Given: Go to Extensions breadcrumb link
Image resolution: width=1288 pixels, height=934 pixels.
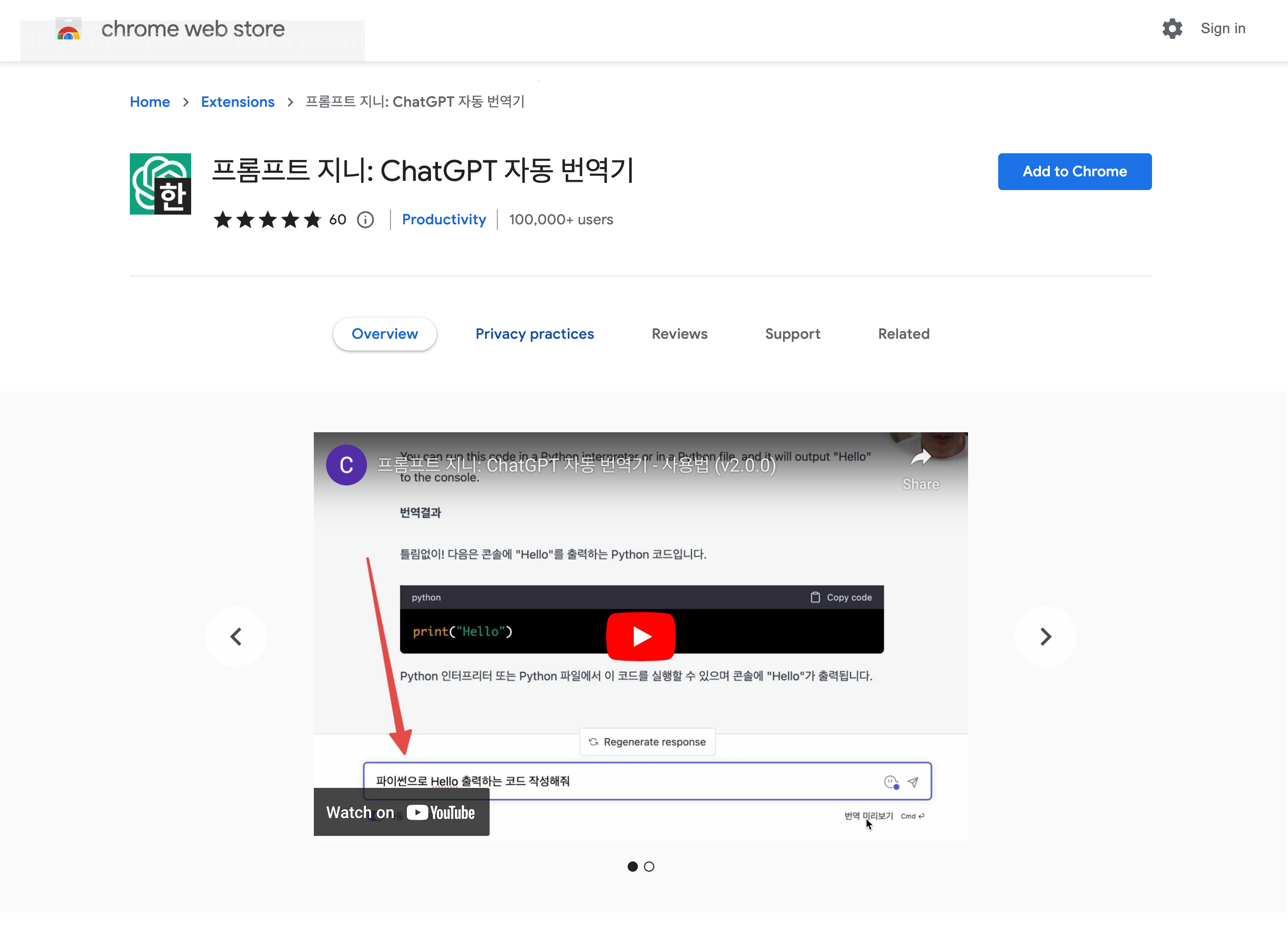Looking at the screenshot, I should (x=237, y=102).
